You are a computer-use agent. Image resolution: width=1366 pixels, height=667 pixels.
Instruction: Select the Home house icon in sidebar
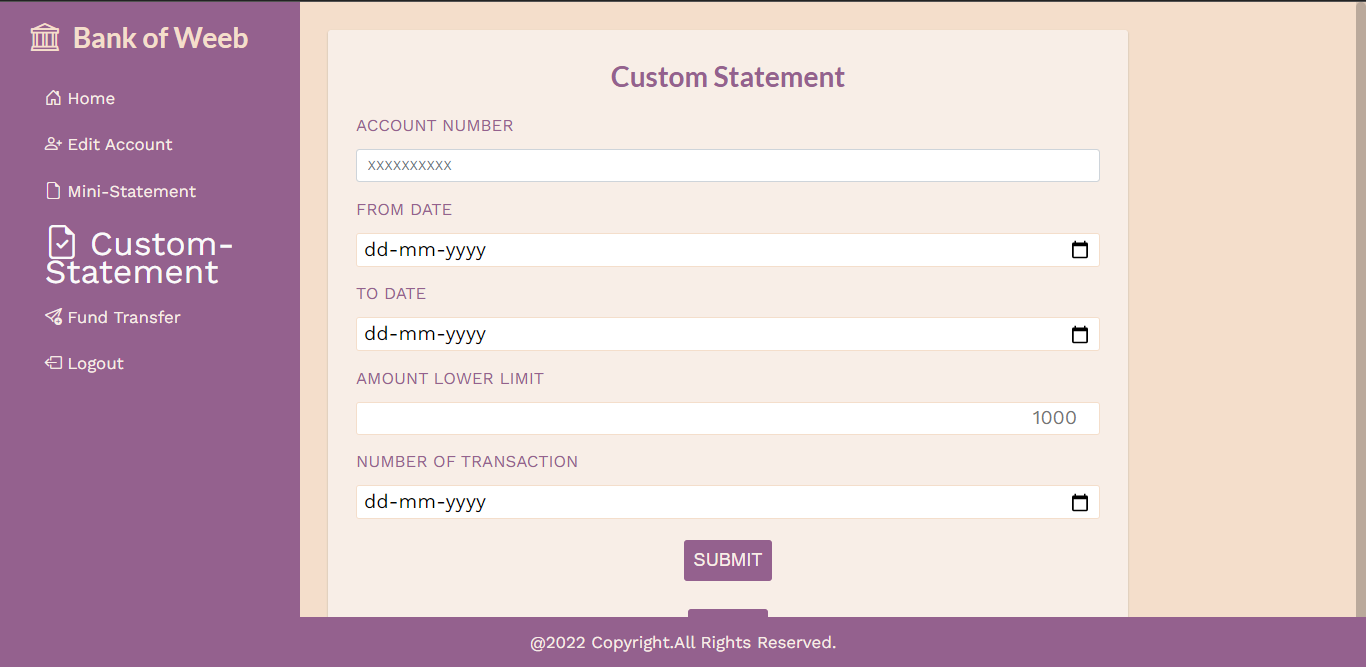pyautogui.click(x=53, y=97)
